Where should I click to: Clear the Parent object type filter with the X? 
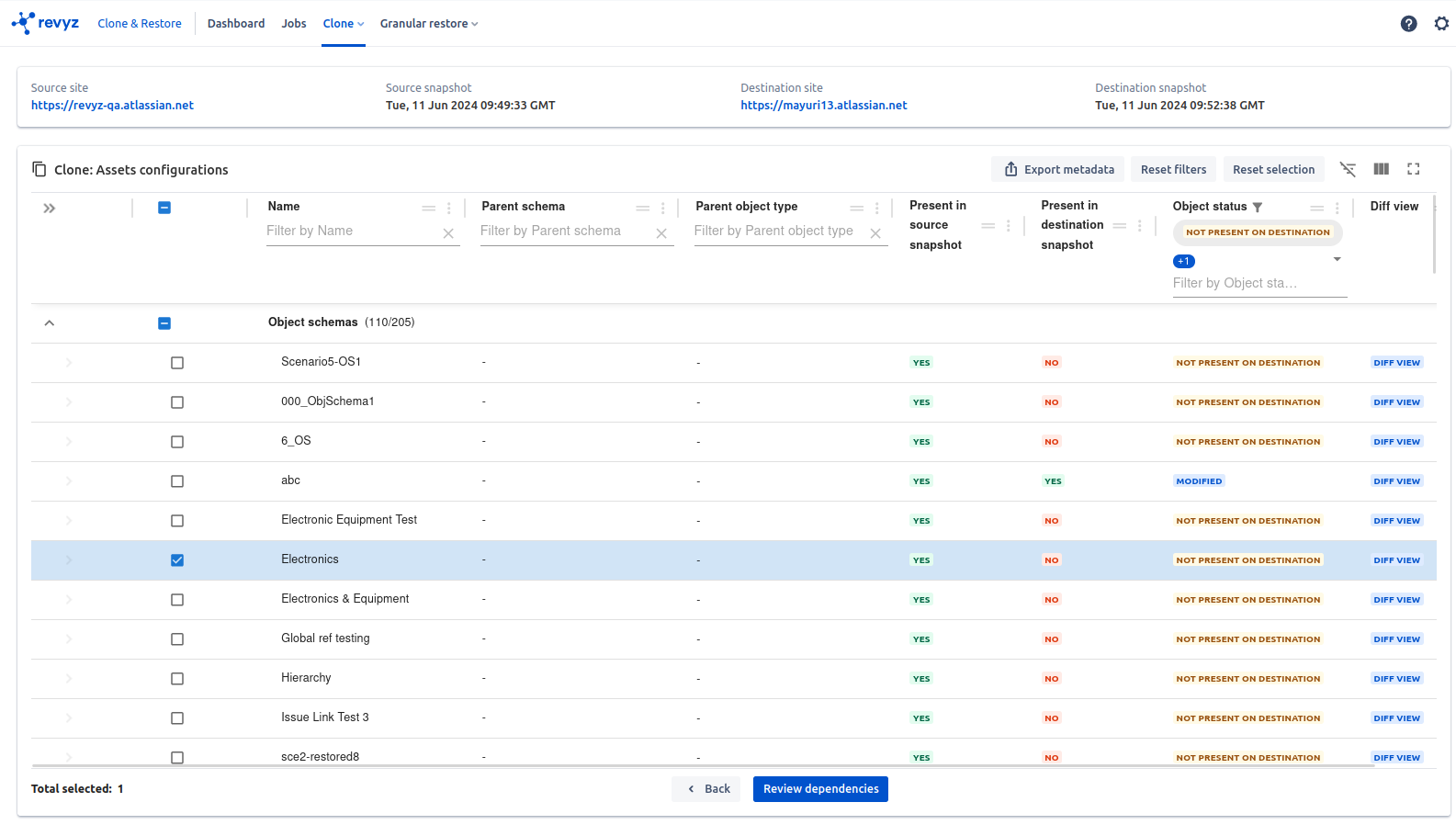click(875, 233)
